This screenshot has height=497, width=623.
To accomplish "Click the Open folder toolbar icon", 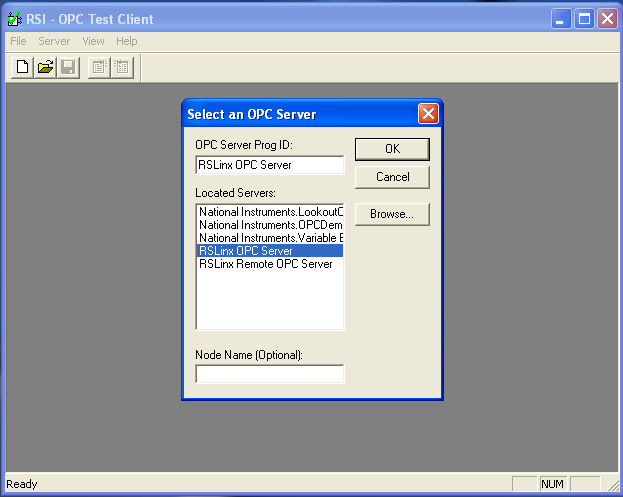I will point(45,67).
